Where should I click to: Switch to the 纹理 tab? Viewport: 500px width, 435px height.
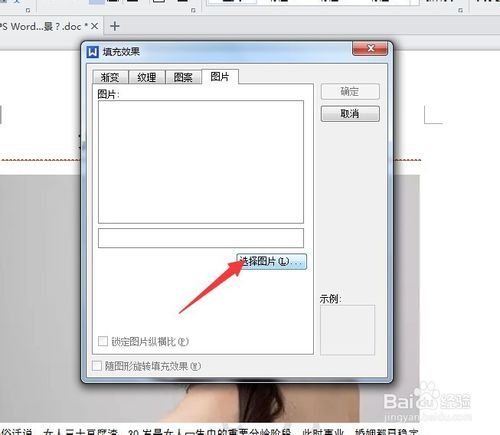[147, 77]
